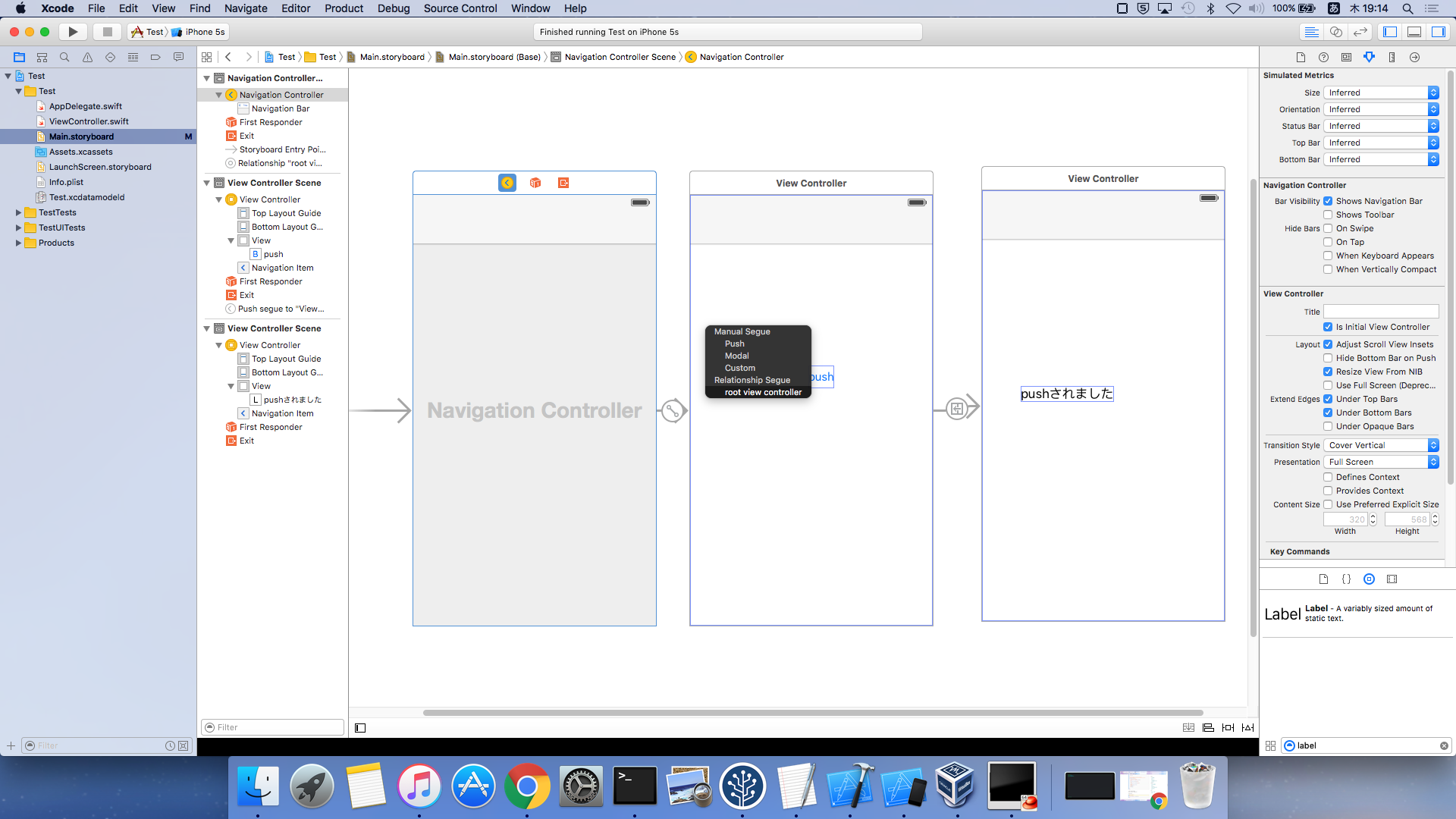Viewport: 1456px width, 819px height.
Task: Select the push button in the canvas
Action: point(824,376)
